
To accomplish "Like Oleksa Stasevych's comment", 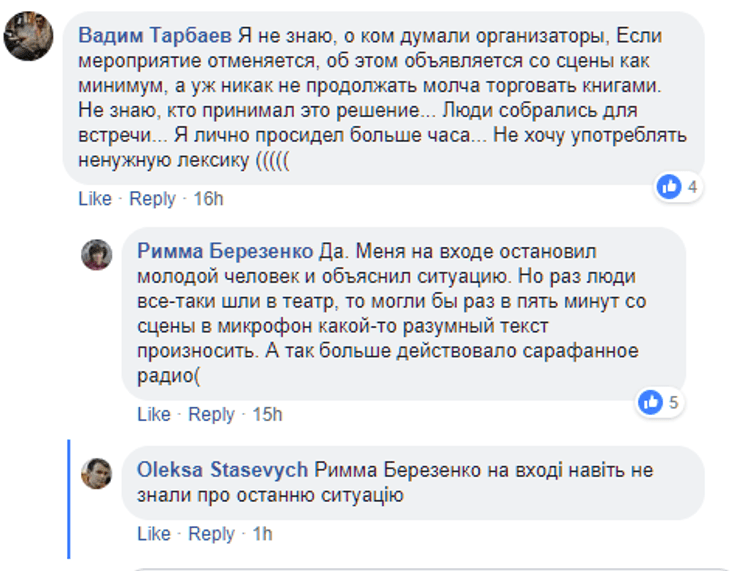I will pos(154,534).
